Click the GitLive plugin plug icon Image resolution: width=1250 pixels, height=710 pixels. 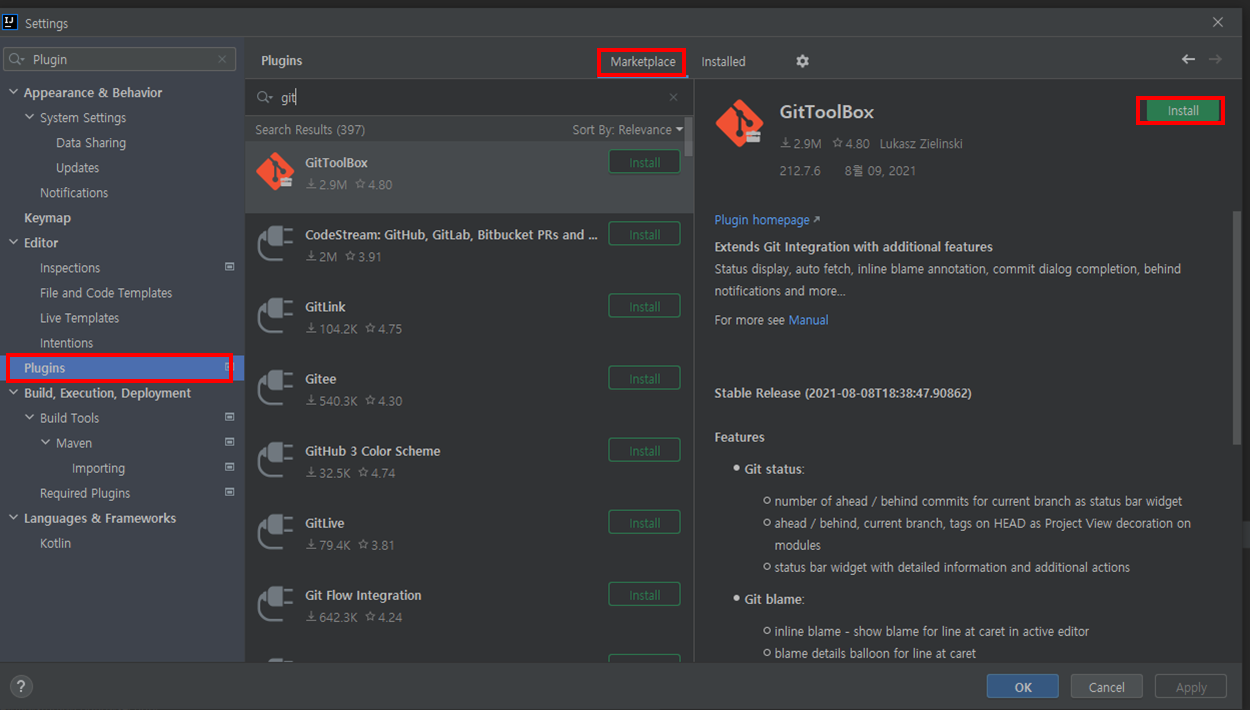coord(275,532)
